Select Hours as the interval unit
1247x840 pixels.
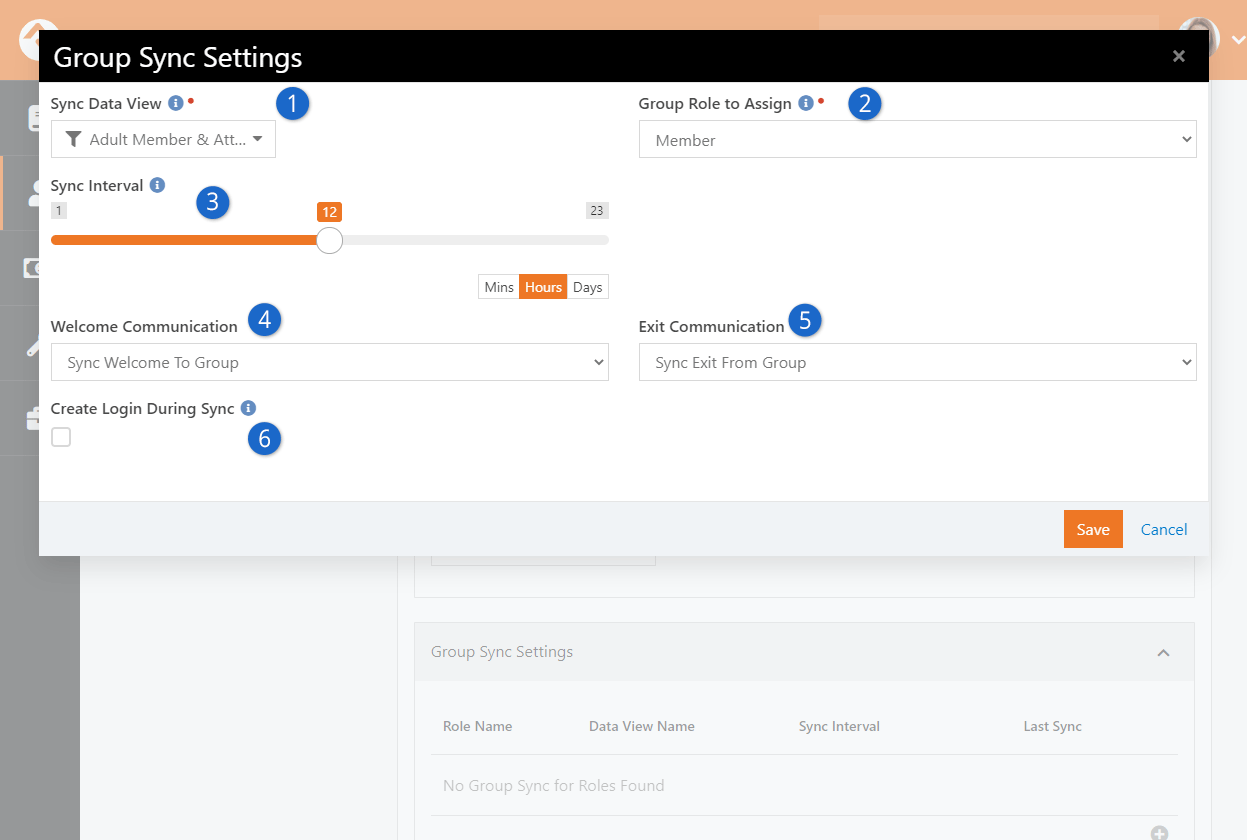coord(543,287)
